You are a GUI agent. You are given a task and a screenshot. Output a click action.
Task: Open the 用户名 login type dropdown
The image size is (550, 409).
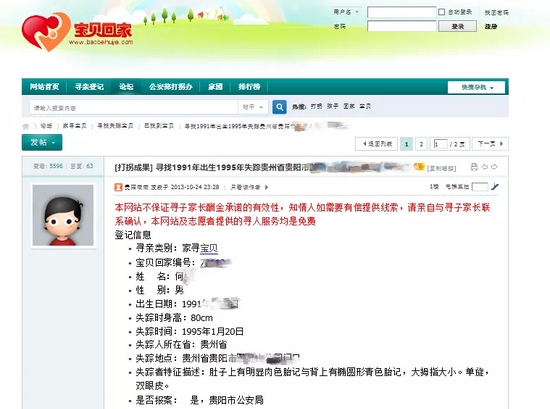[x=346, y=12]
